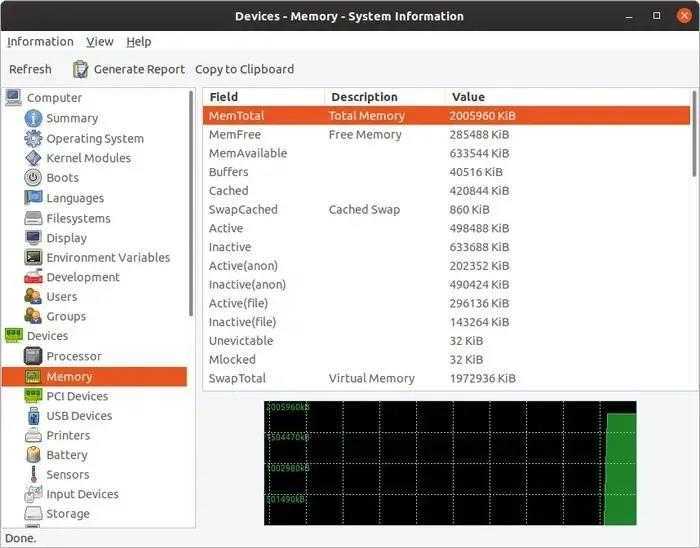Click the Processor chip icon
Screen dimensions: 700x548
pos(33,356)
